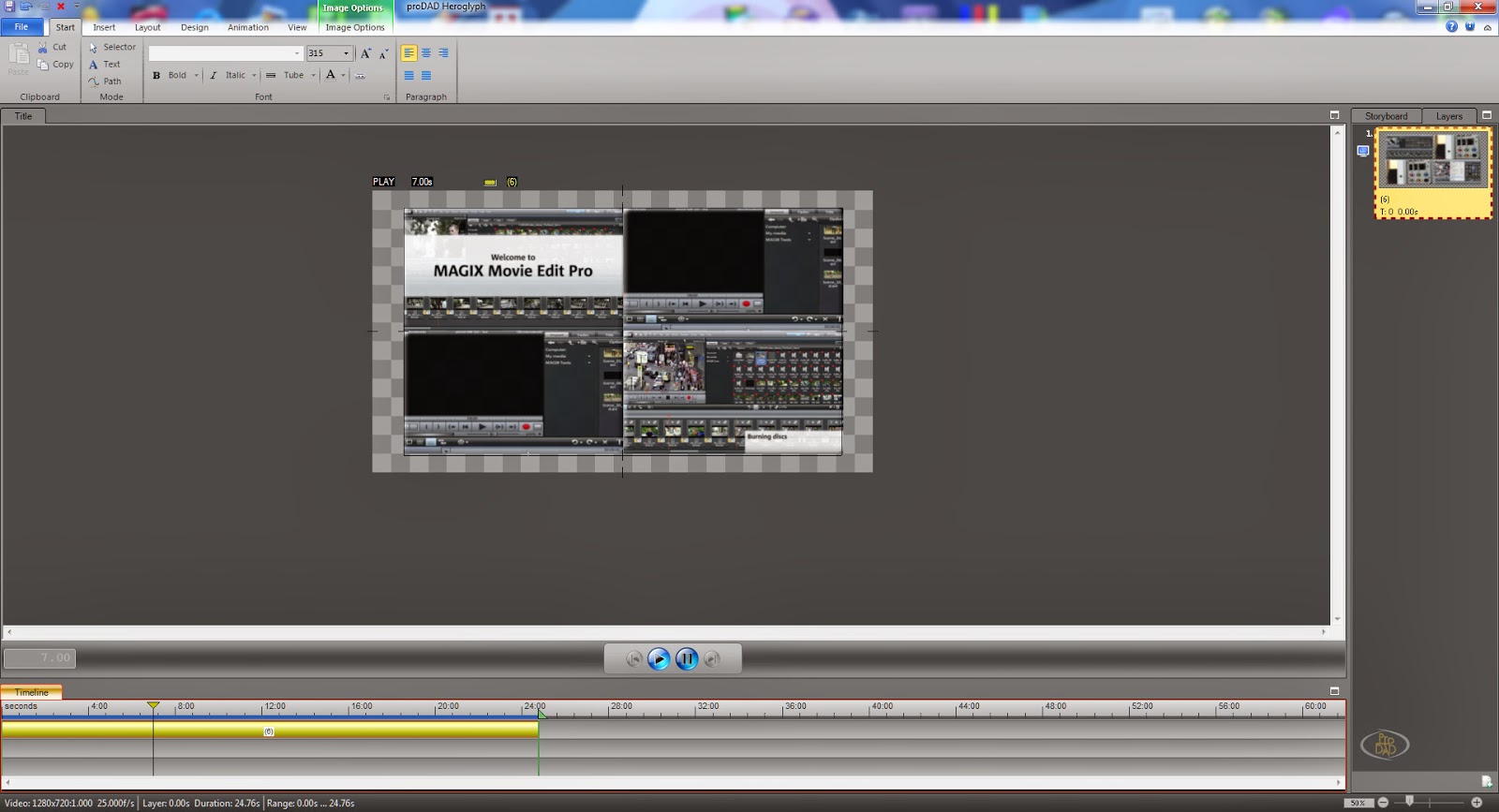Zoom out with the minus button
The width and height of the screenshot is (1499, 812).
coord(1383,803)
